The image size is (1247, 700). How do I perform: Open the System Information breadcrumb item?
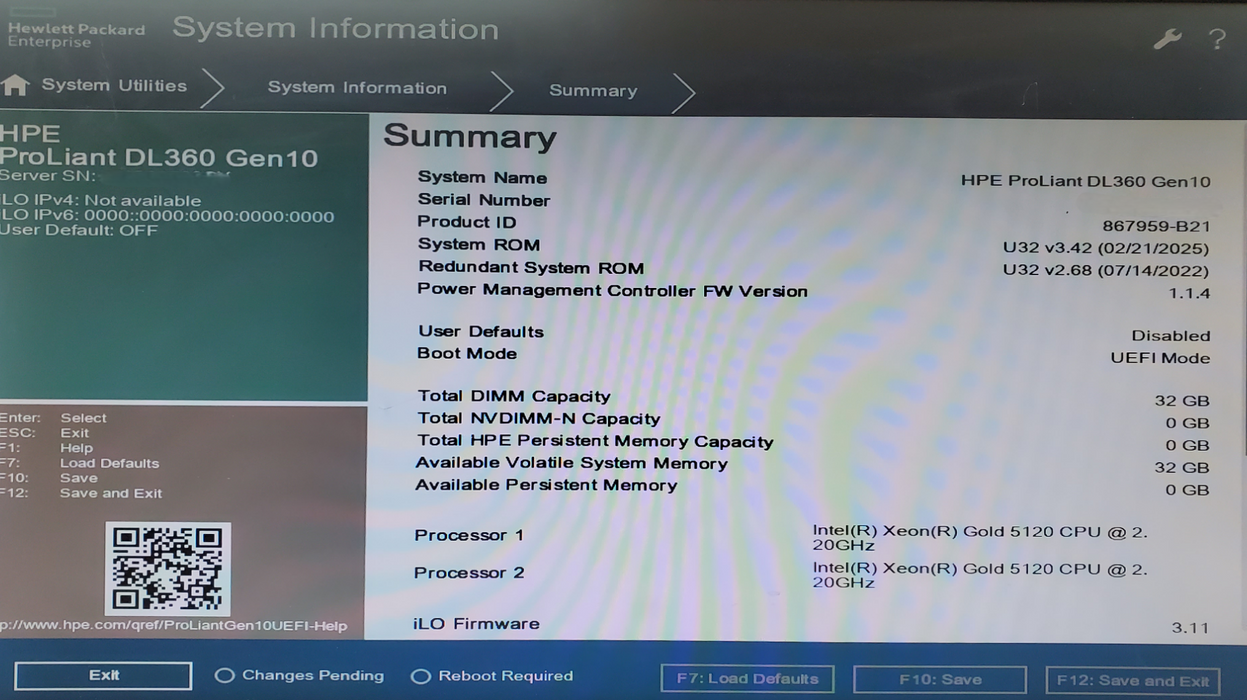pos(356,88)
